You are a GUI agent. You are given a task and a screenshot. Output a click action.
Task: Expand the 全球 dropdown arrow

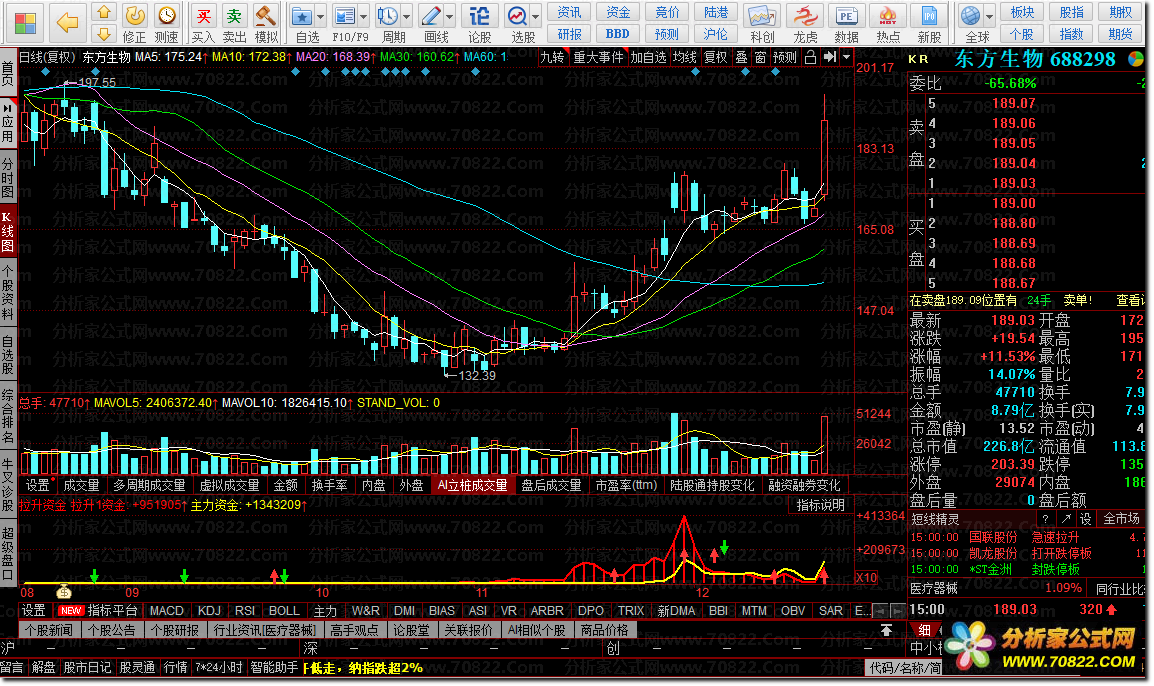pyautogui.click(x=989, y=16)
